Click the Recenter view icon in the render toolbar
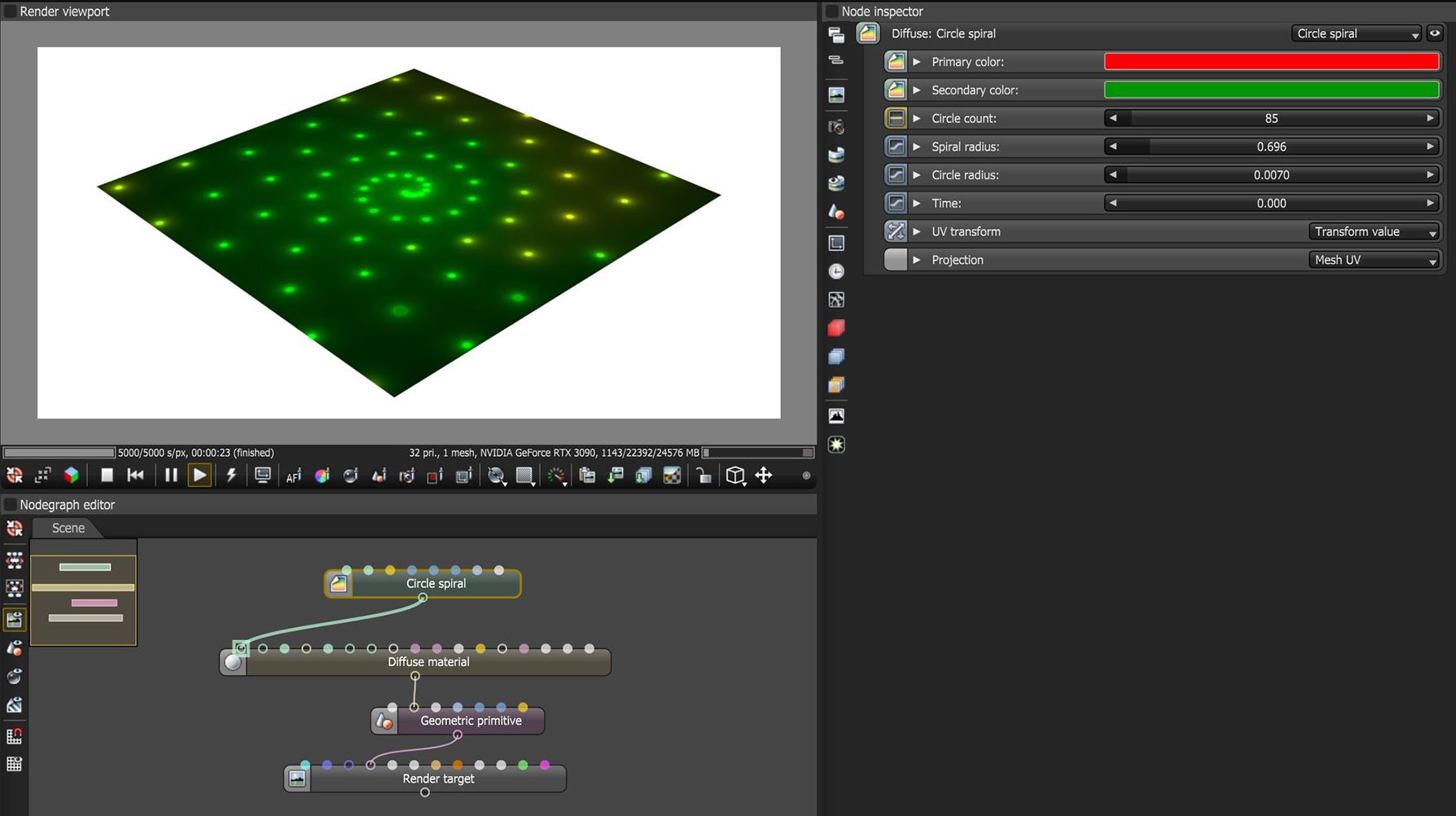Screen dimensions: 1456x816 pos(15,476)
